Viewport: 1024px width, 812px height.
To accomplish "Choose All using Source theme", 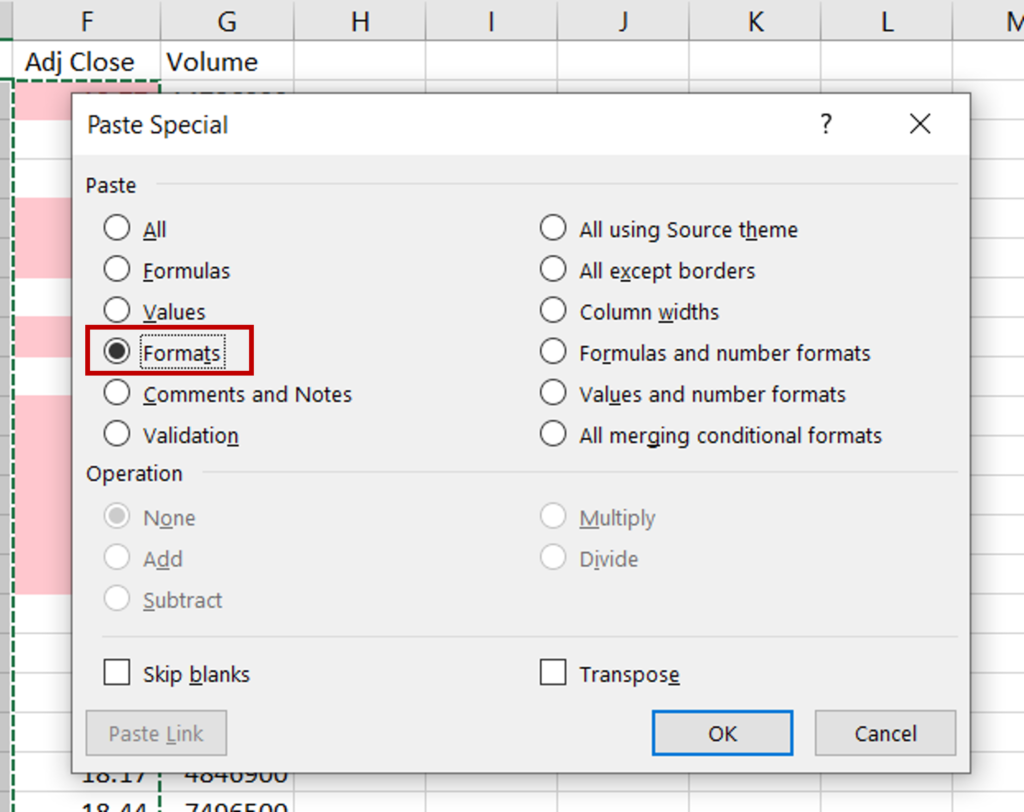I will coord(553,228).
